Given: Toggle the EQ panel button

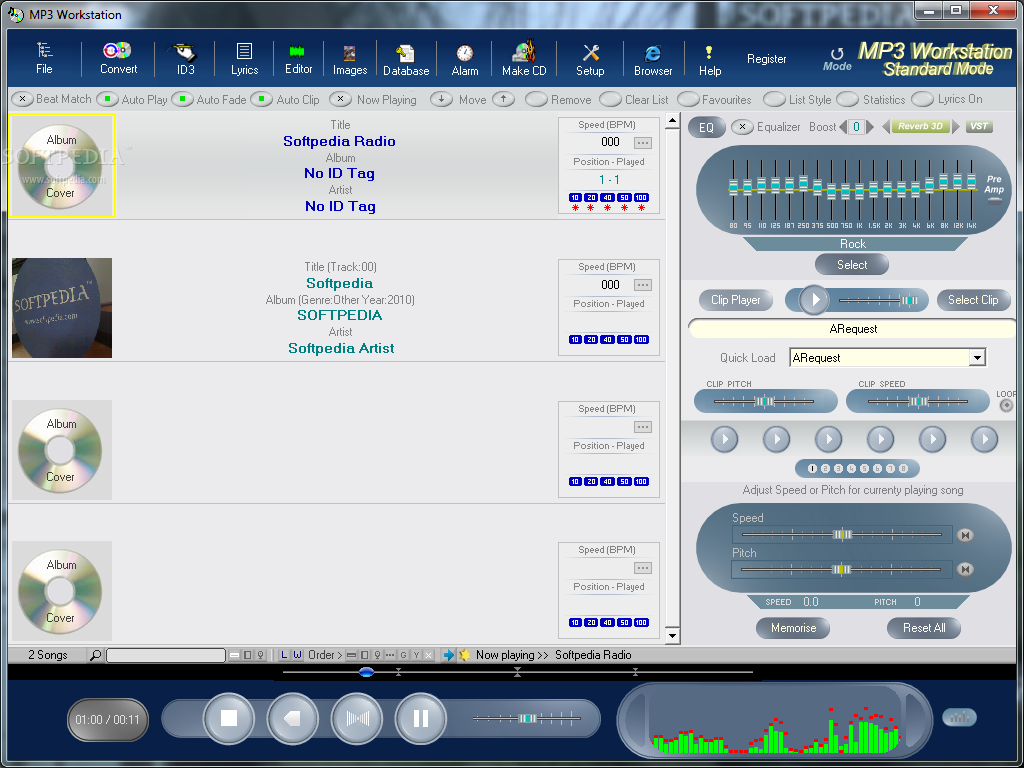Looking at the screenshot, I should (x=707, y=127).
